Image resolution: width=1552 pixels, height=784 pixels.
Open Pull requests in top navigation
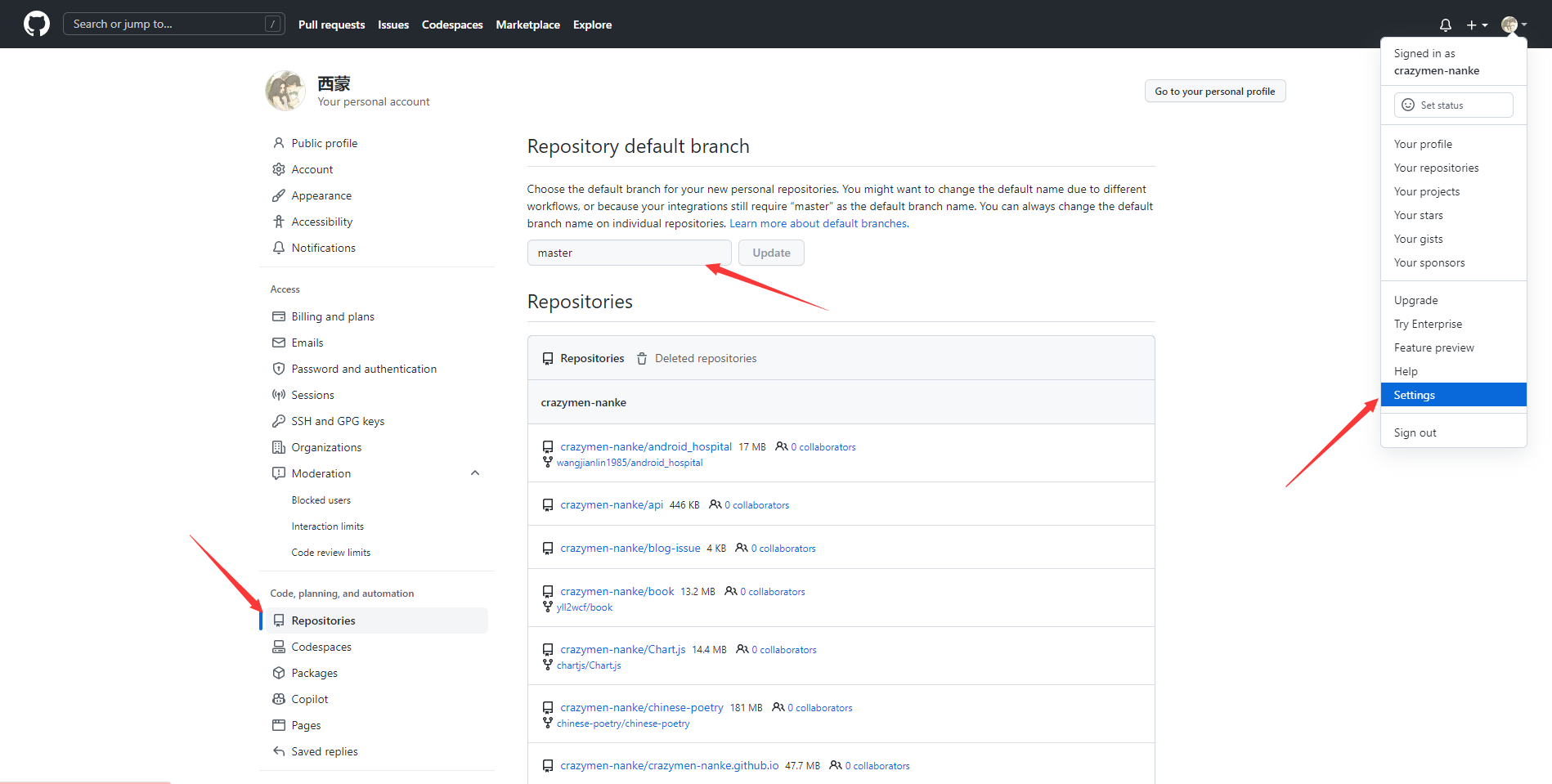point(331,25)
